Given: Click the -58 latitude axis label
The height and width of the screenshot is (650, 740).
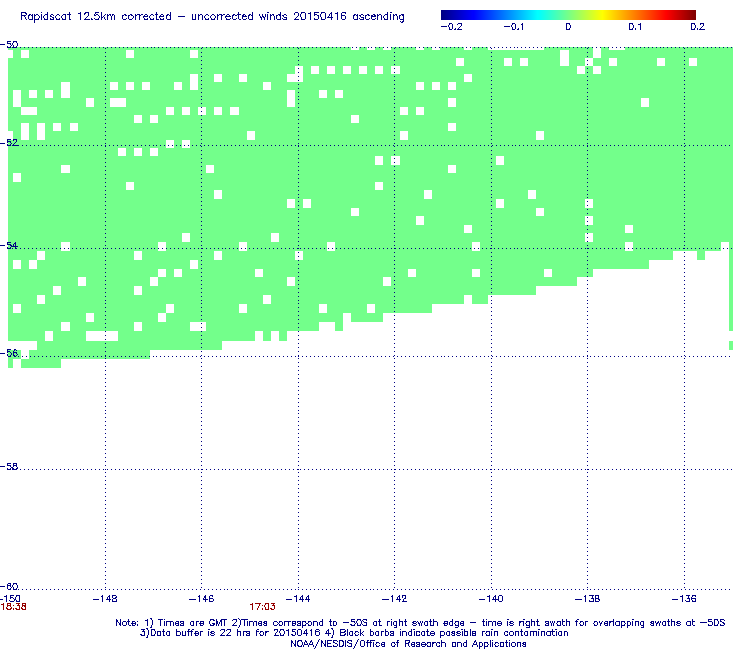Looking at the screenshot, I should coord(9,466).
